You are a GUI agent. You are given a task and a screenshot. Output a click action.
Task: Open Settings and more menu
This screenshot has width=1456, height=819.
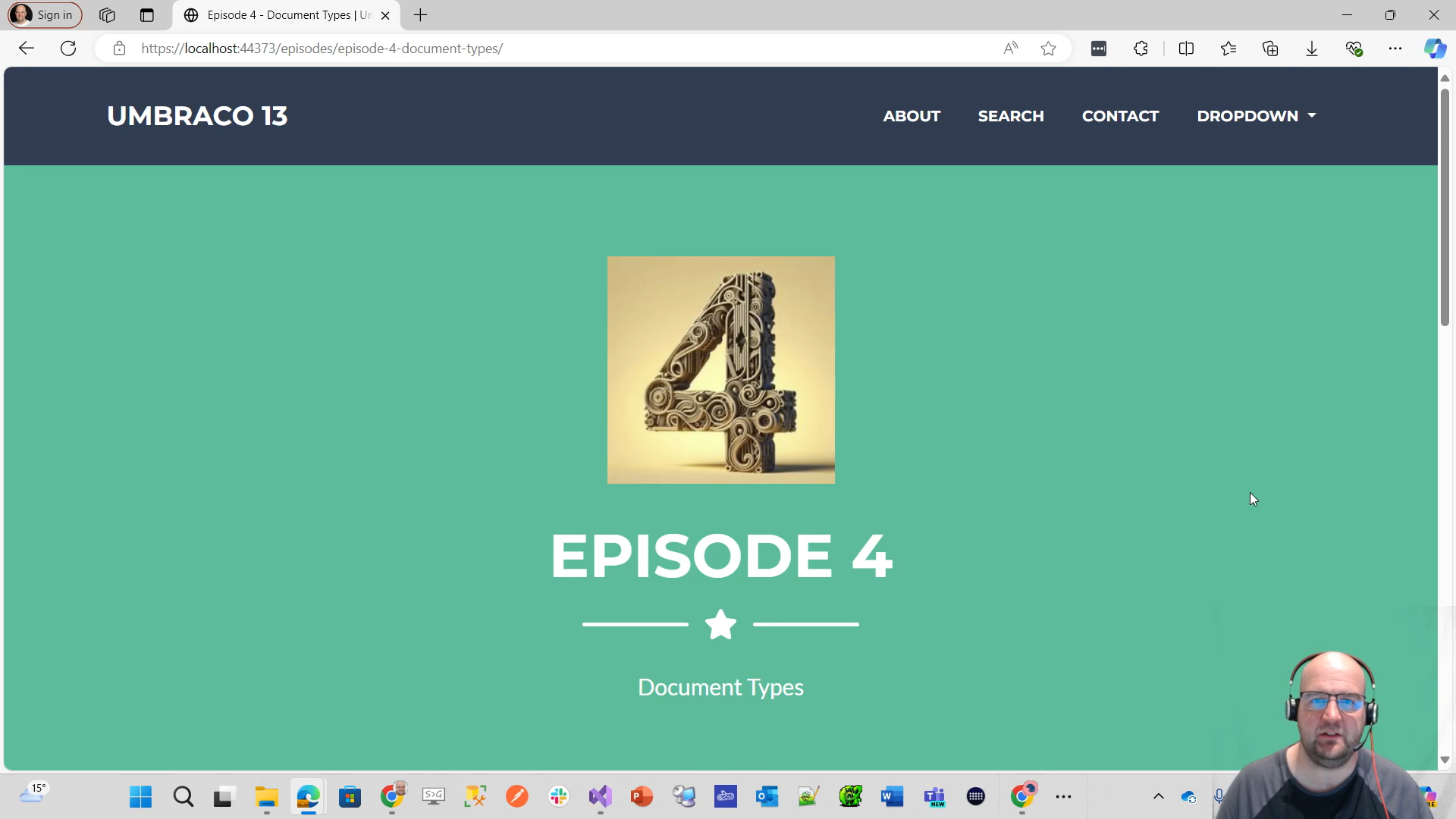[1395, 48]
